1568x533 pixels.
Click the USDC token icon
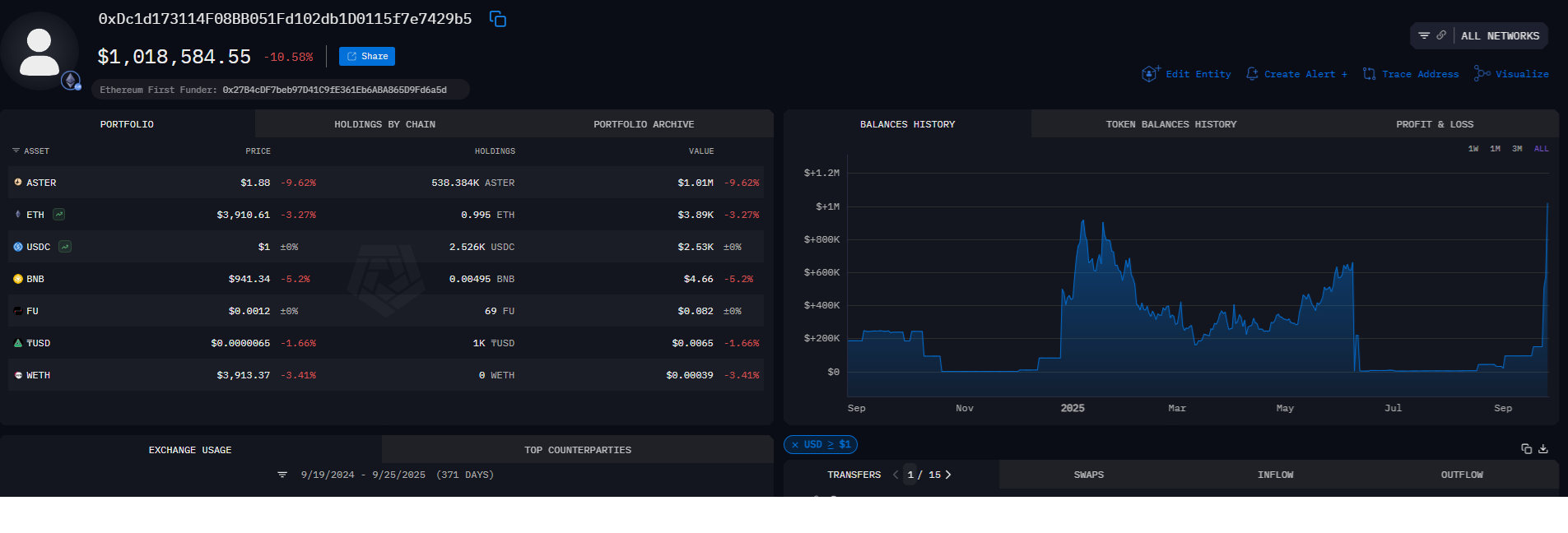coord(18,247)
